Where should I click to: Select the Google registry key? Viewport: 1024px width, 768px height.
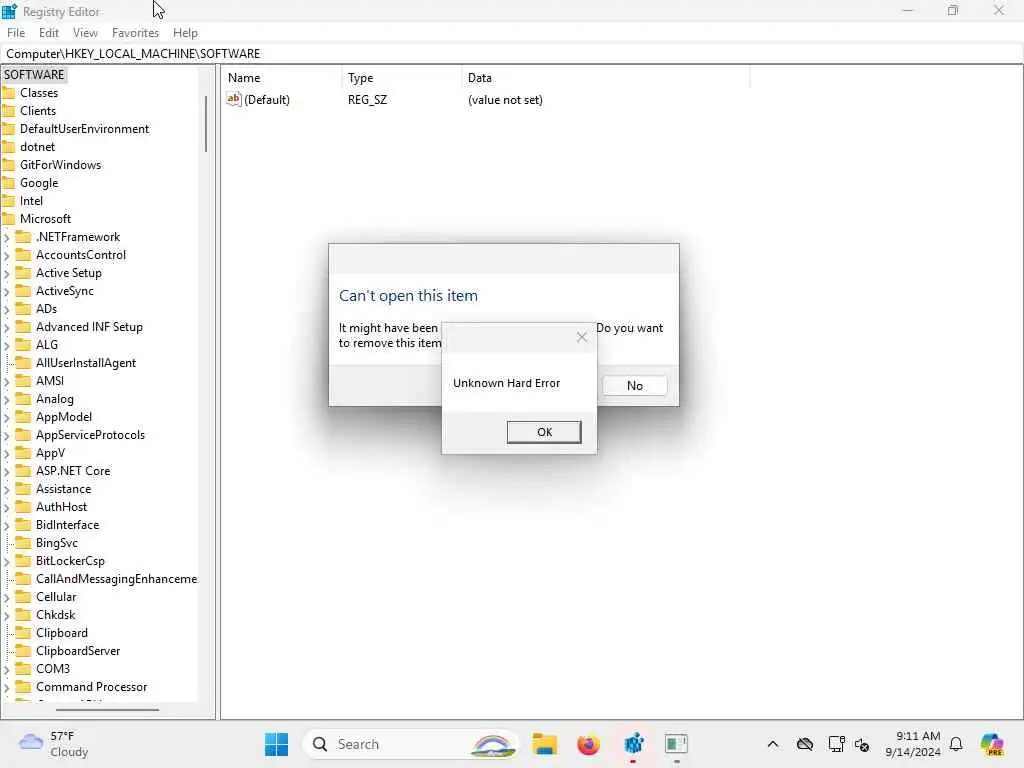[x=39, y=183]
